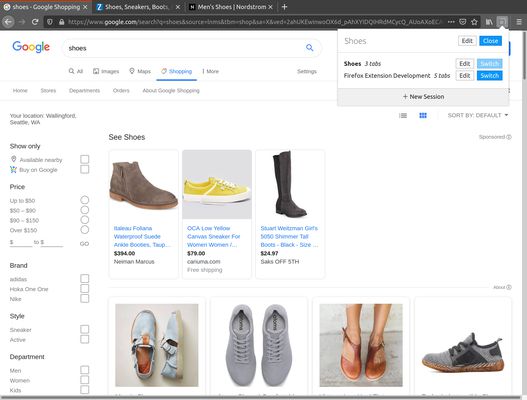
Task: Open the Firefox hamburger menu
Action: (x=519, y=22)
